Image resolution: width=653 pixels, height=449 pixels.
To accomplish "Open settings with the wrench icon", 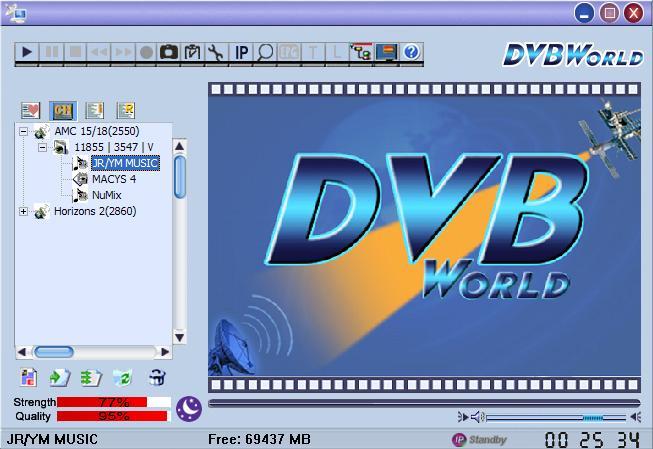I will (216, 52).
